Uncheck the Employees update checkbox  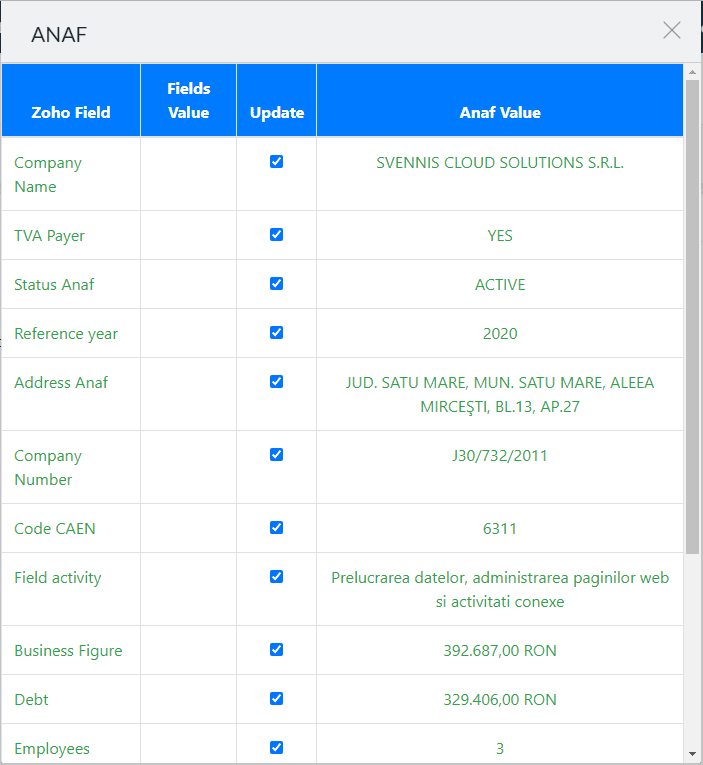(x=277, y=748)
